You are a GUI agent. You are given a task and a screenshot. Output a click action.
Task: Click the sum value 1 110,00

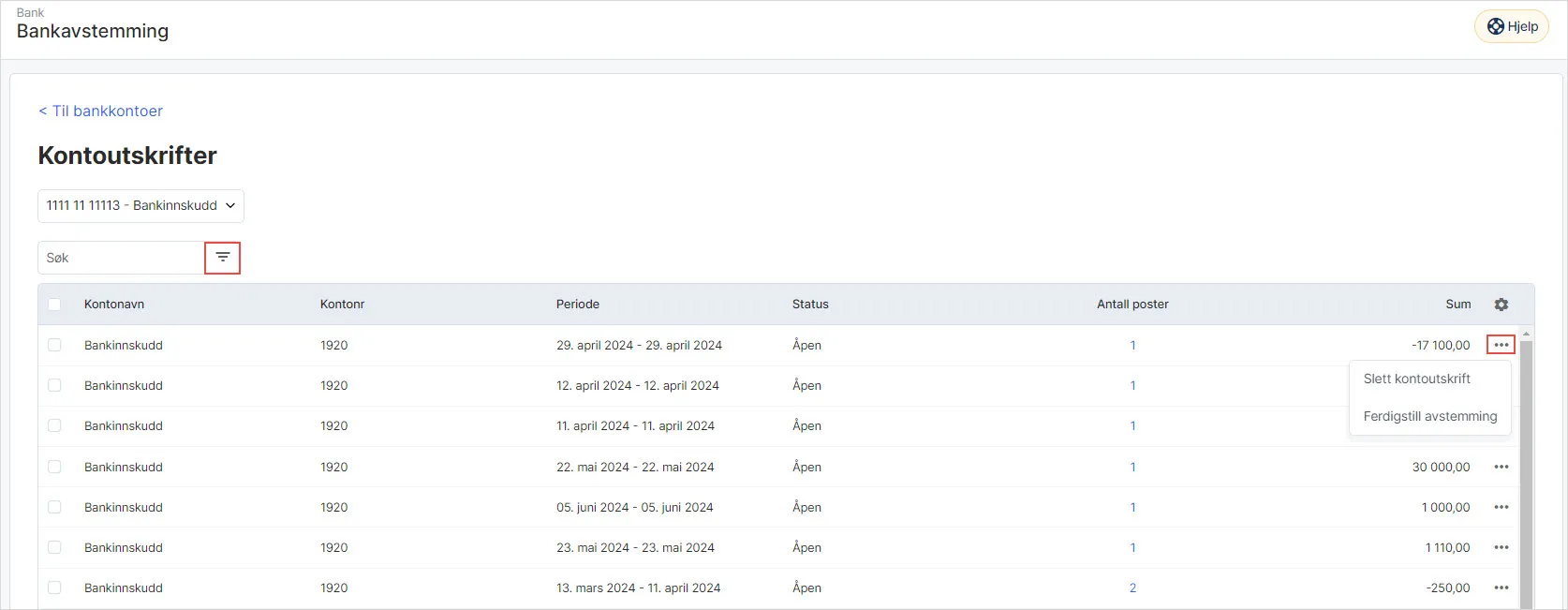tap(1448, 547)
